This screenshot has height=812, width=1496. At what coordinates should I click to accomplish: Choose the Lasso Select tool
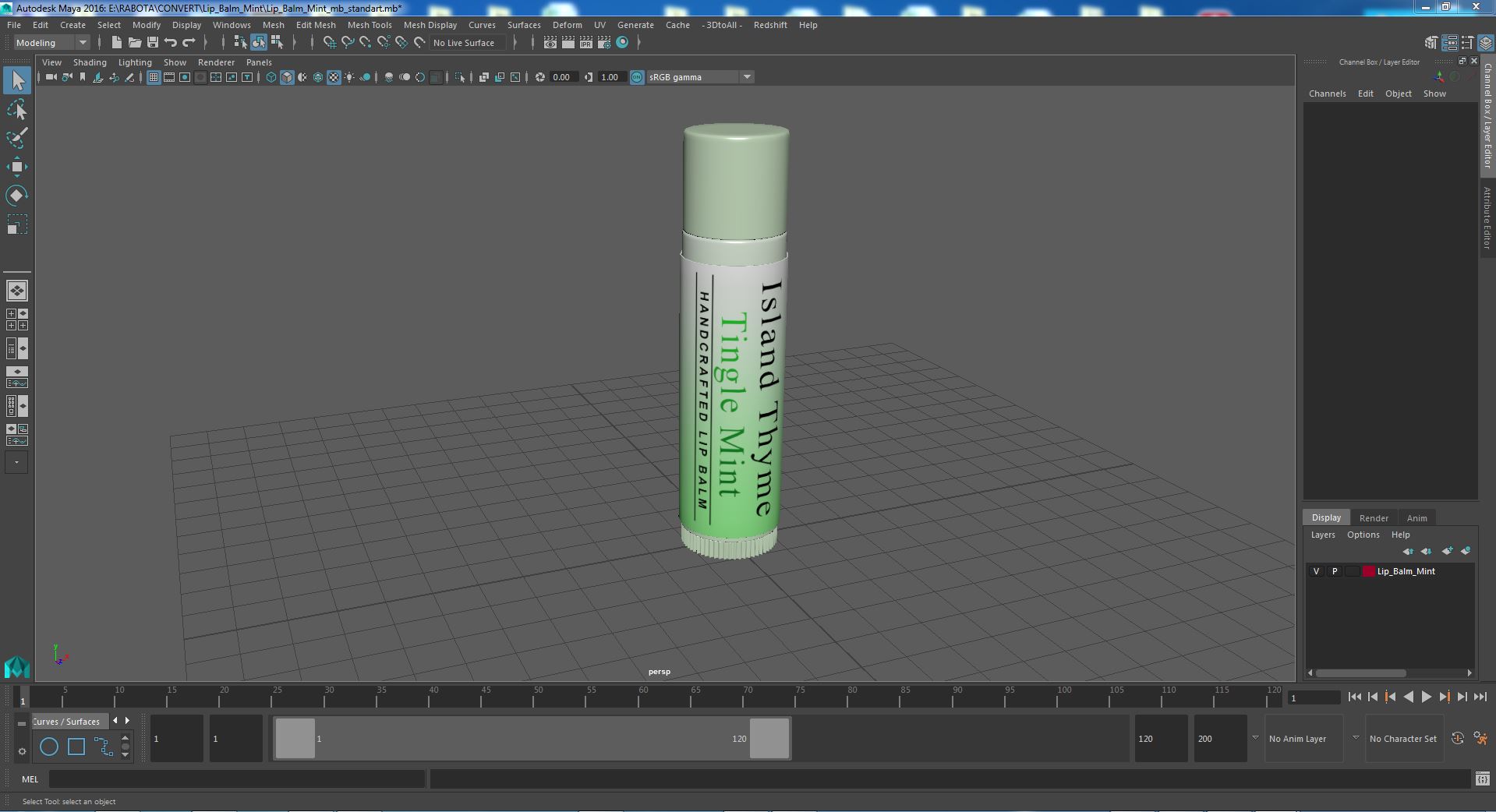17,110
